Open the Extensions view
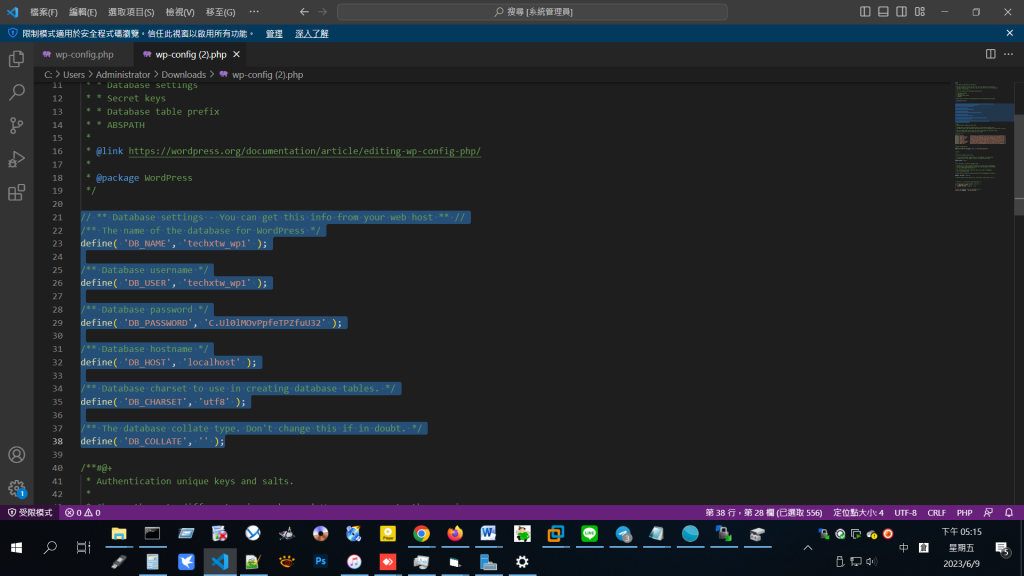This screenshot has width=1024, height=576. (x=16, y=192)
